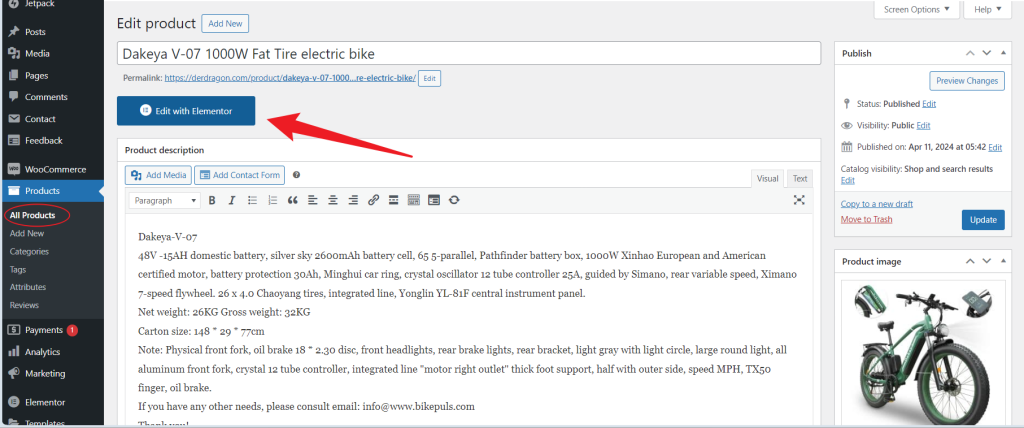Viewport: 1024px width, 428px height.
Task: Open WooCommerce in the sidebar menu
Action: coord(55,169)
